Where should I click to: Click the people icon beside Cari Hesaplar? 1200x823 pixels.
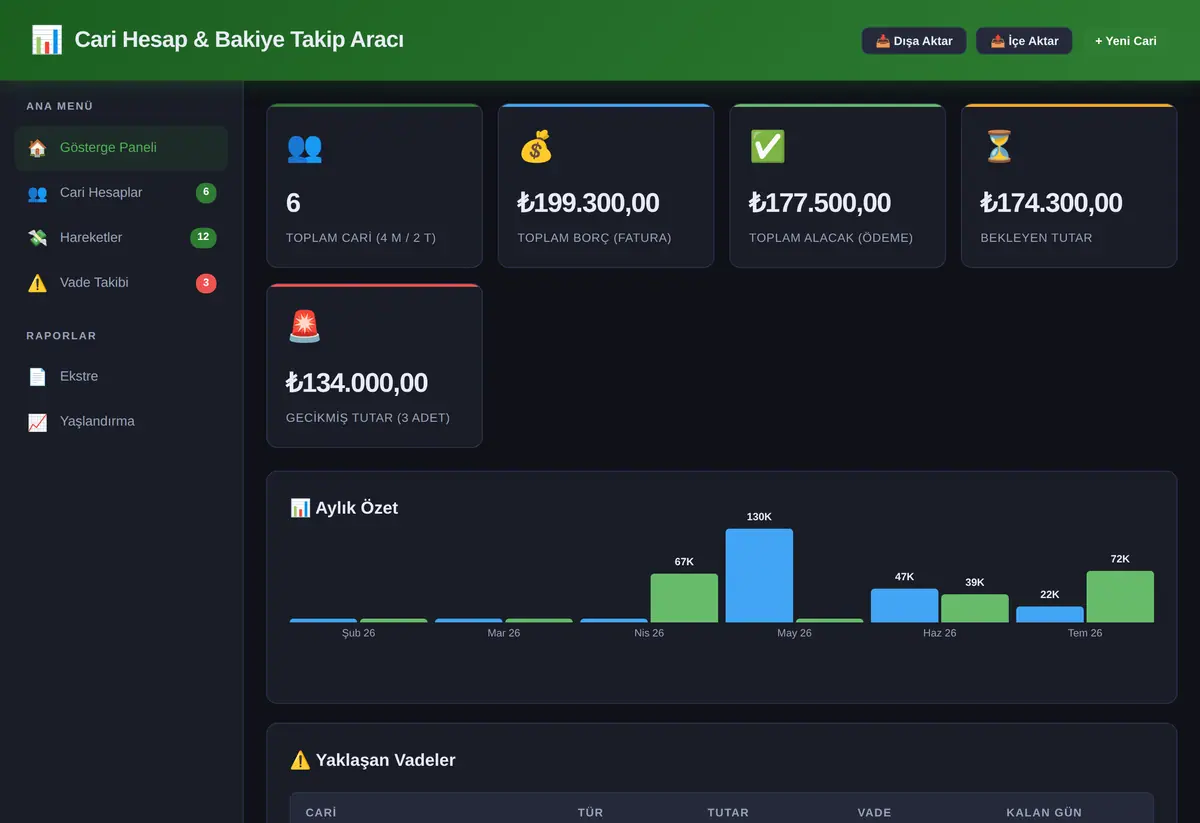tap(37, 193)
